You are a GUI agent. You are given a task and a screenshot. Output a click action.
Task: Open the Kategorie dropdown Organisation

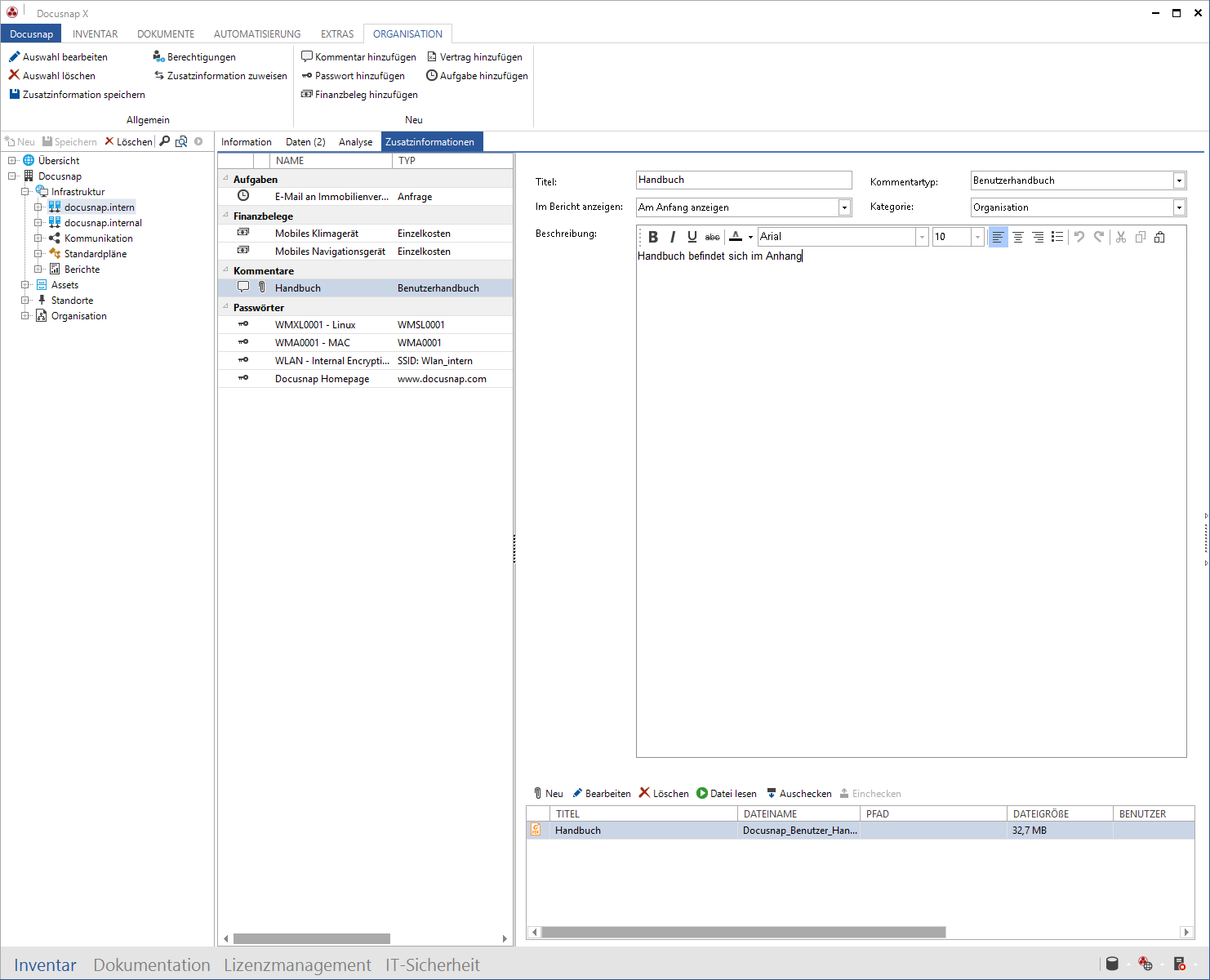point(1179,207)
